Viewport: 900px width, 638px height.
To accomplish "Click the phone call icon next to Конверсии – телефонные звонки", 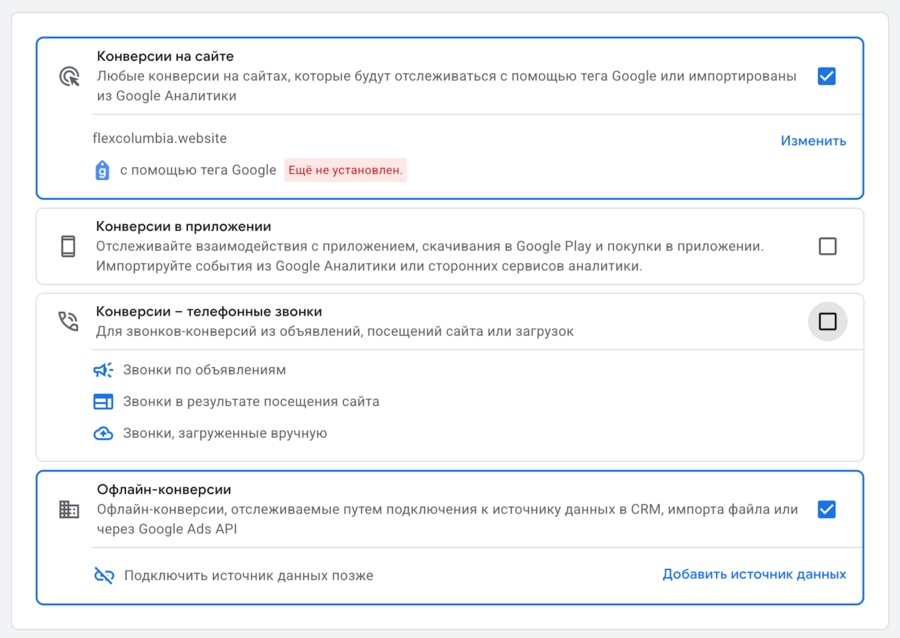I will pos(66,320).
